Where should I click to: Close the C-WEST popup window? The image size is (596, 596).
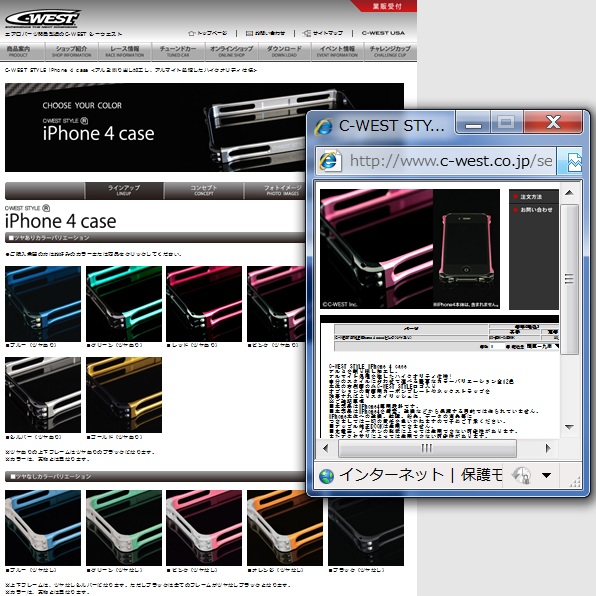point(553,122)
